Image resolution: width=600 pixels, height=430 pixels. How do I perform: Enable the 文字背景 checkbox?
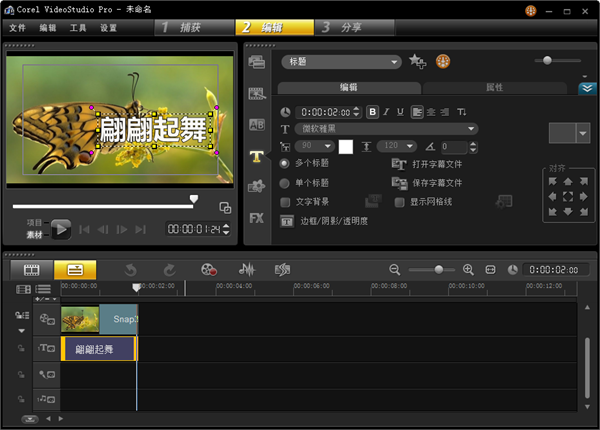[285, 201]
